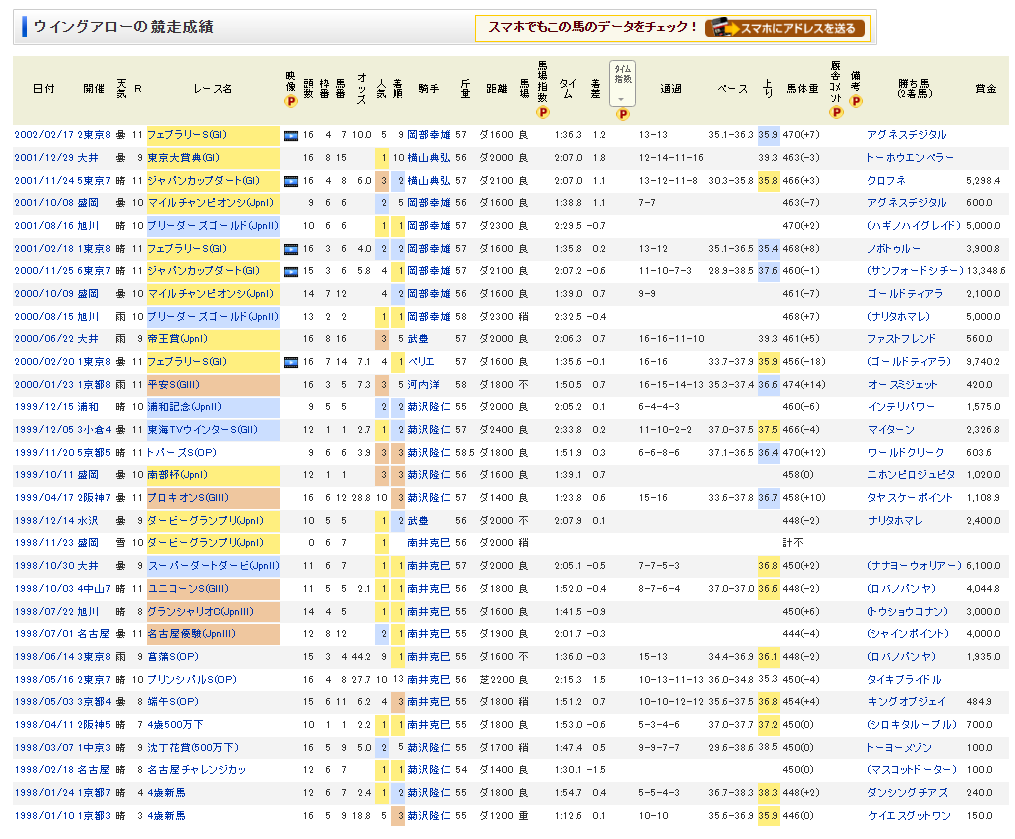1015x839 pixels.
Task: Play video for 2000/02/20 フェブラリーS race
Action: tap(291, 362)
